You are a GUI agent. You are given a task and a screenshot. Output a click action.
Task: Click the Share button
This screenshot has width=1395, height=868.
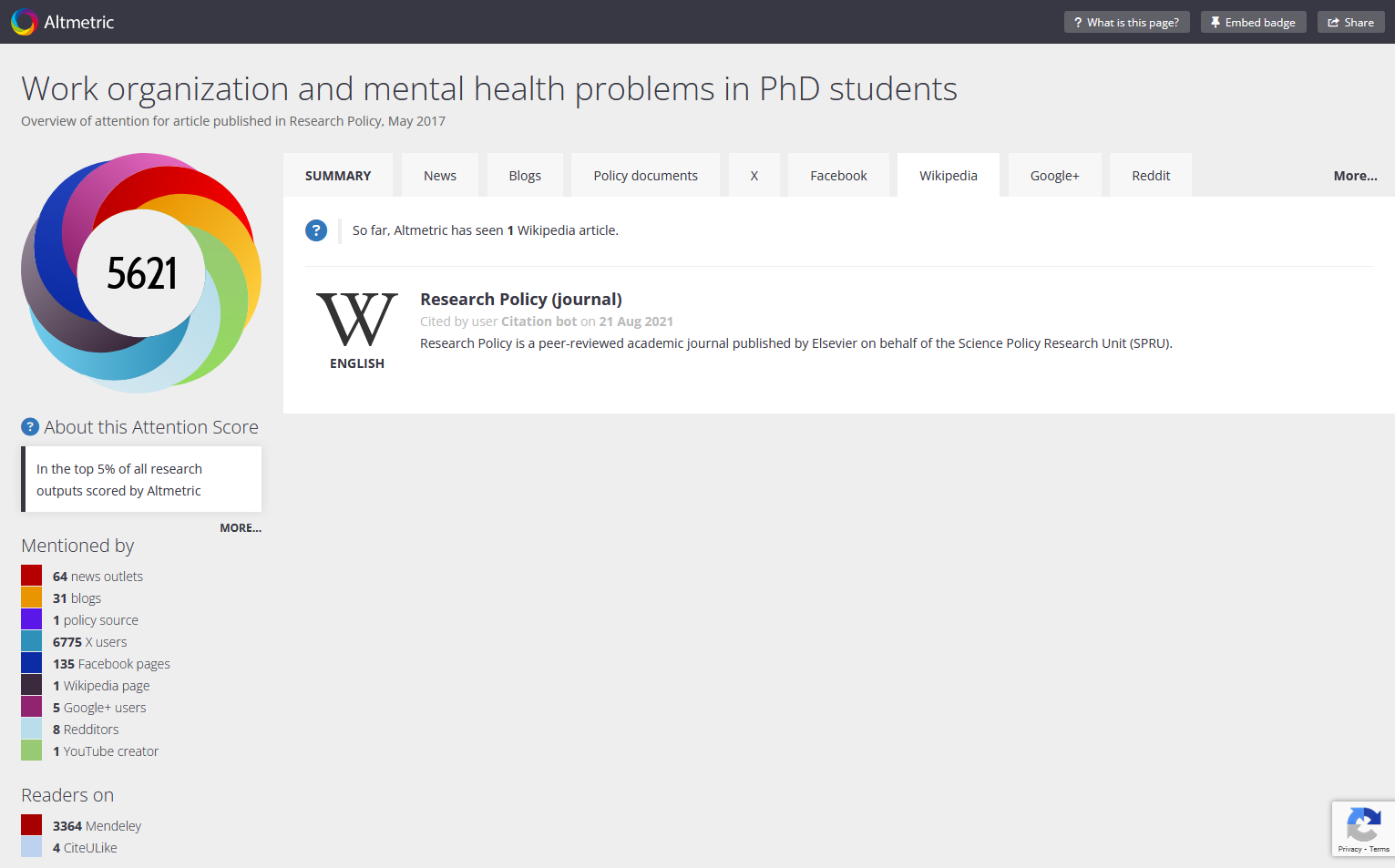pyautogui.click(x=1351, y=22)
